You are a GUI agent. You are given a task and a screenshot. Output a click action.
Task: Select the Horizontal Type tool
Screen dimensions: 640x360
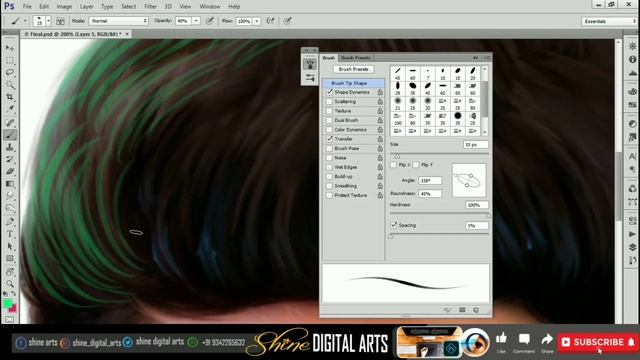10,234
